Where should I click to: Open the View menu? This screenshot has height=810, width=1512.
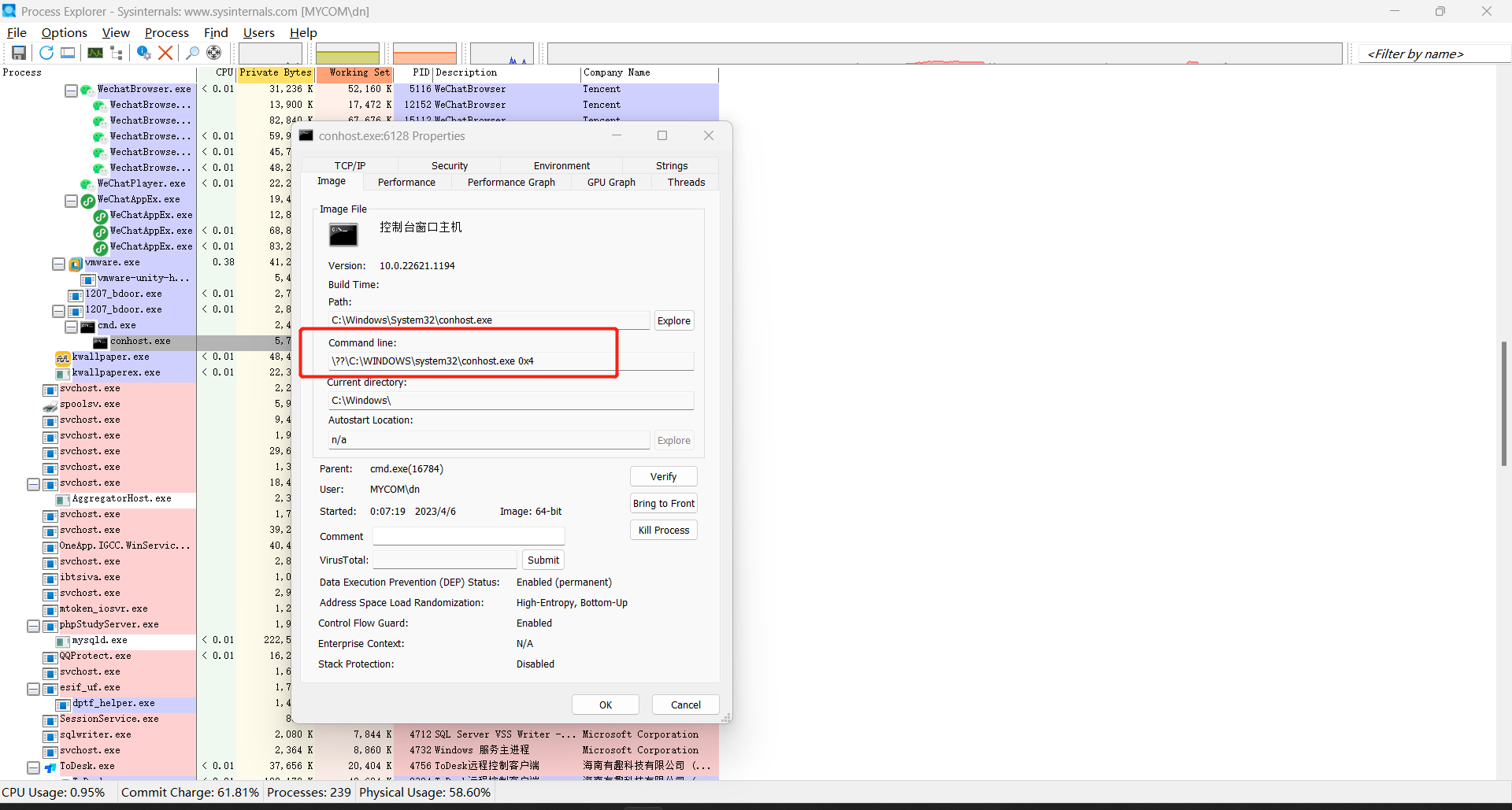[116, 32]
